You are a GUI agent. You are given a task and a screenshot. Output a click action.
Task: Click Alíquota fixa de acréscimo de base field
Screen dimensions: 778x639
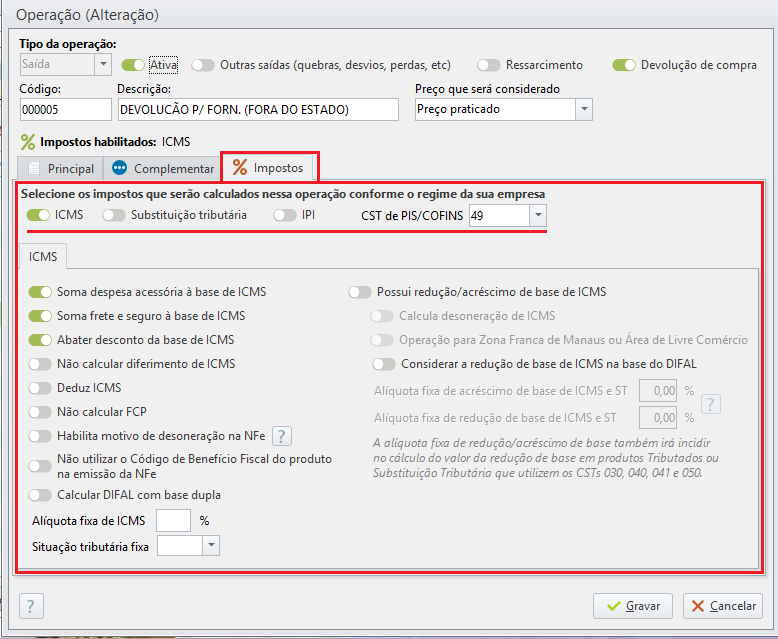coord(658,390)
